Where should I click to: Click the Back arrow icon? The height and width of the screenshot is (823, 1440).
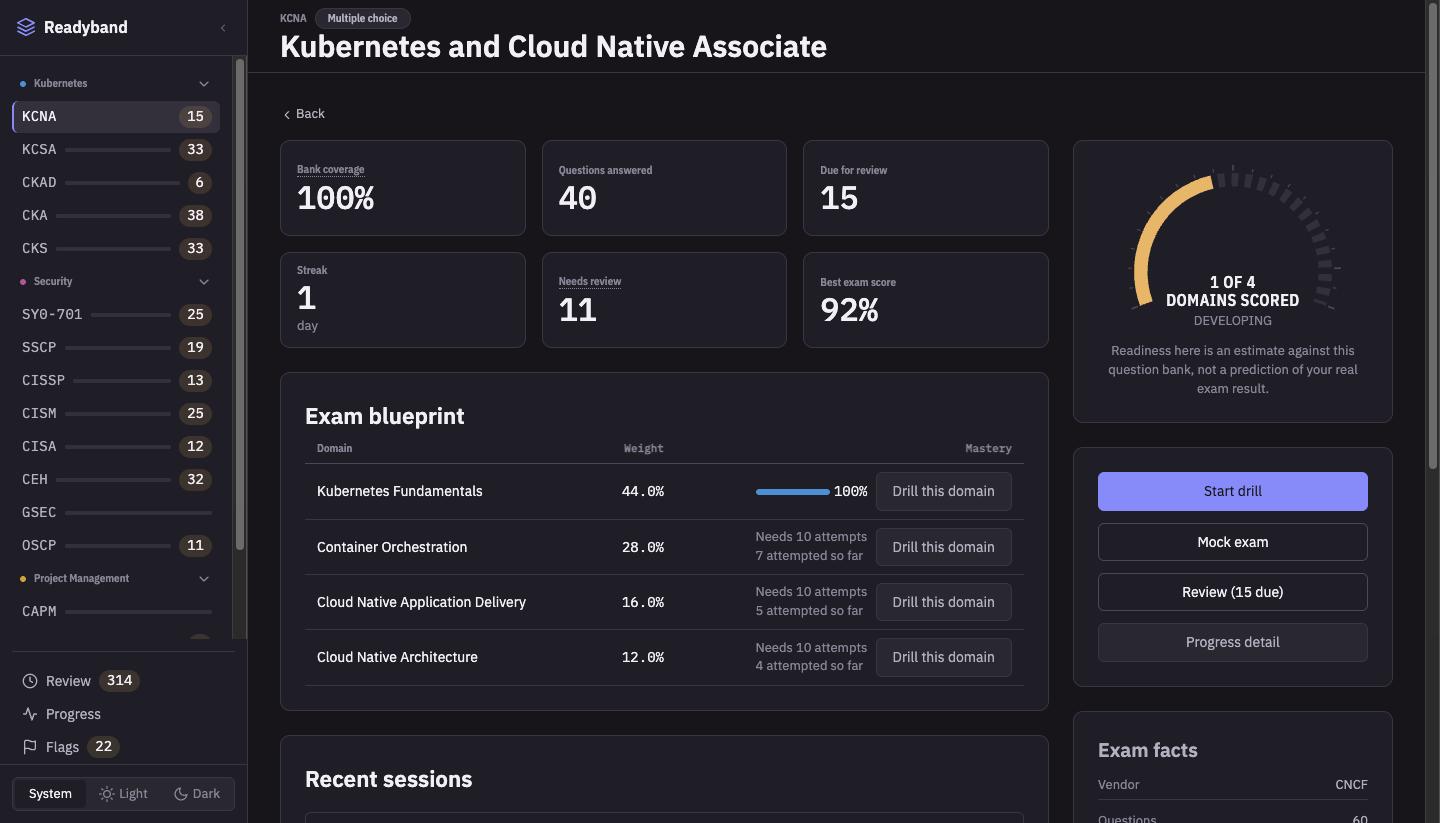(x=287, y=114)
